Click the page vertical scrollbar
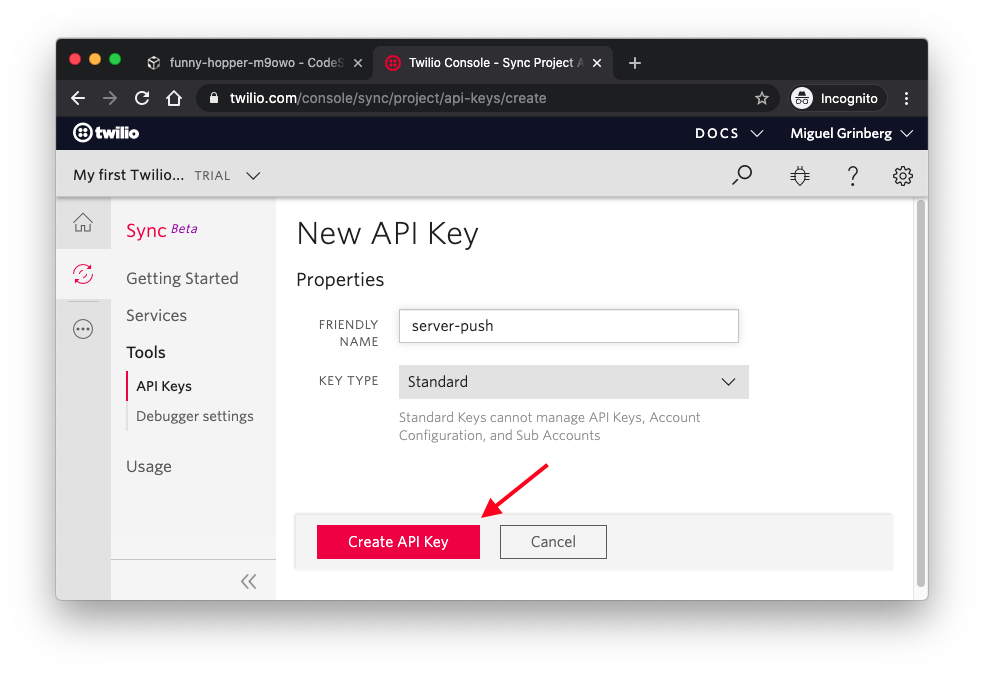 click(x=921, y=393)
